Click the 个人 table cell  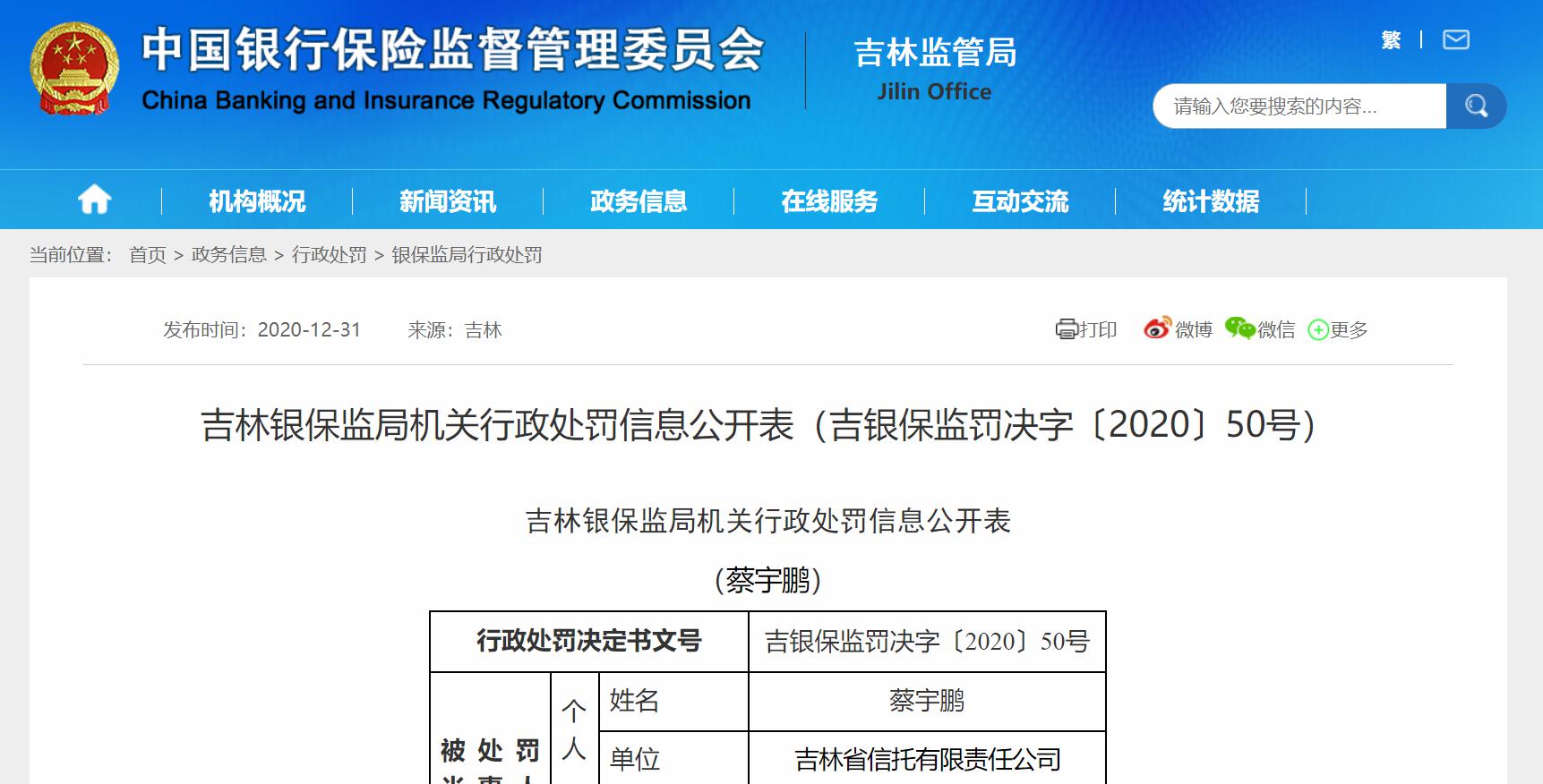(x=574, y=730)
